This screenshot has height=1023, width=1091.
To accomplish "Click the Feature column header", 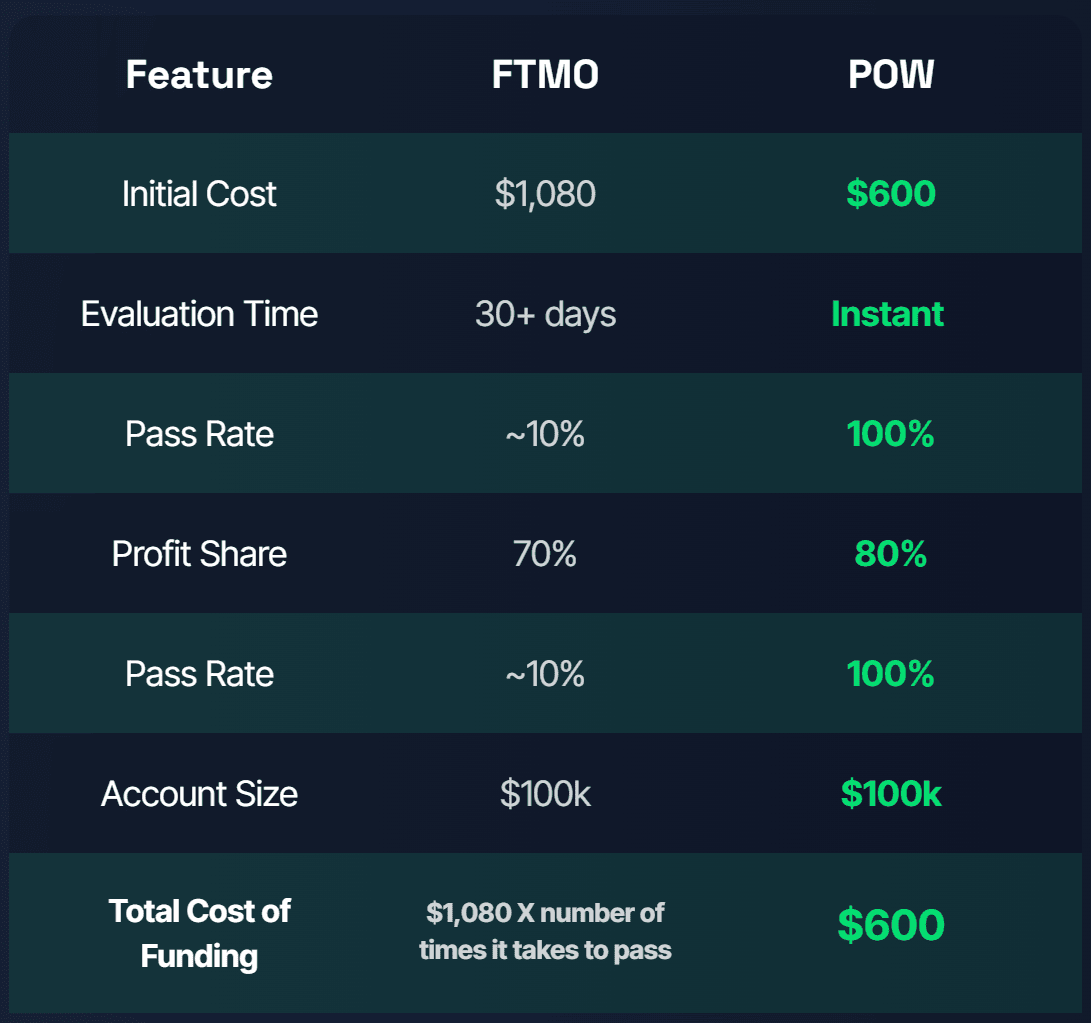I will (x=199, y=75).
